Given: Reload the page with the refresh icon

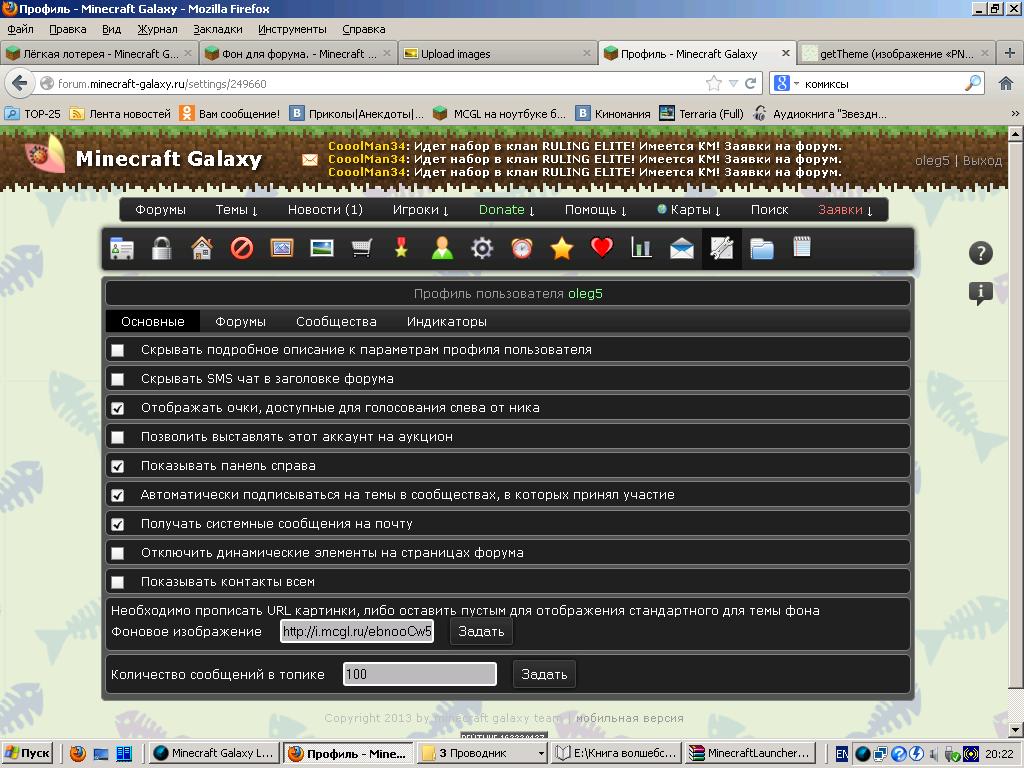Looking at the screenshot, I should pyautogui.click(x=750, y=84).
